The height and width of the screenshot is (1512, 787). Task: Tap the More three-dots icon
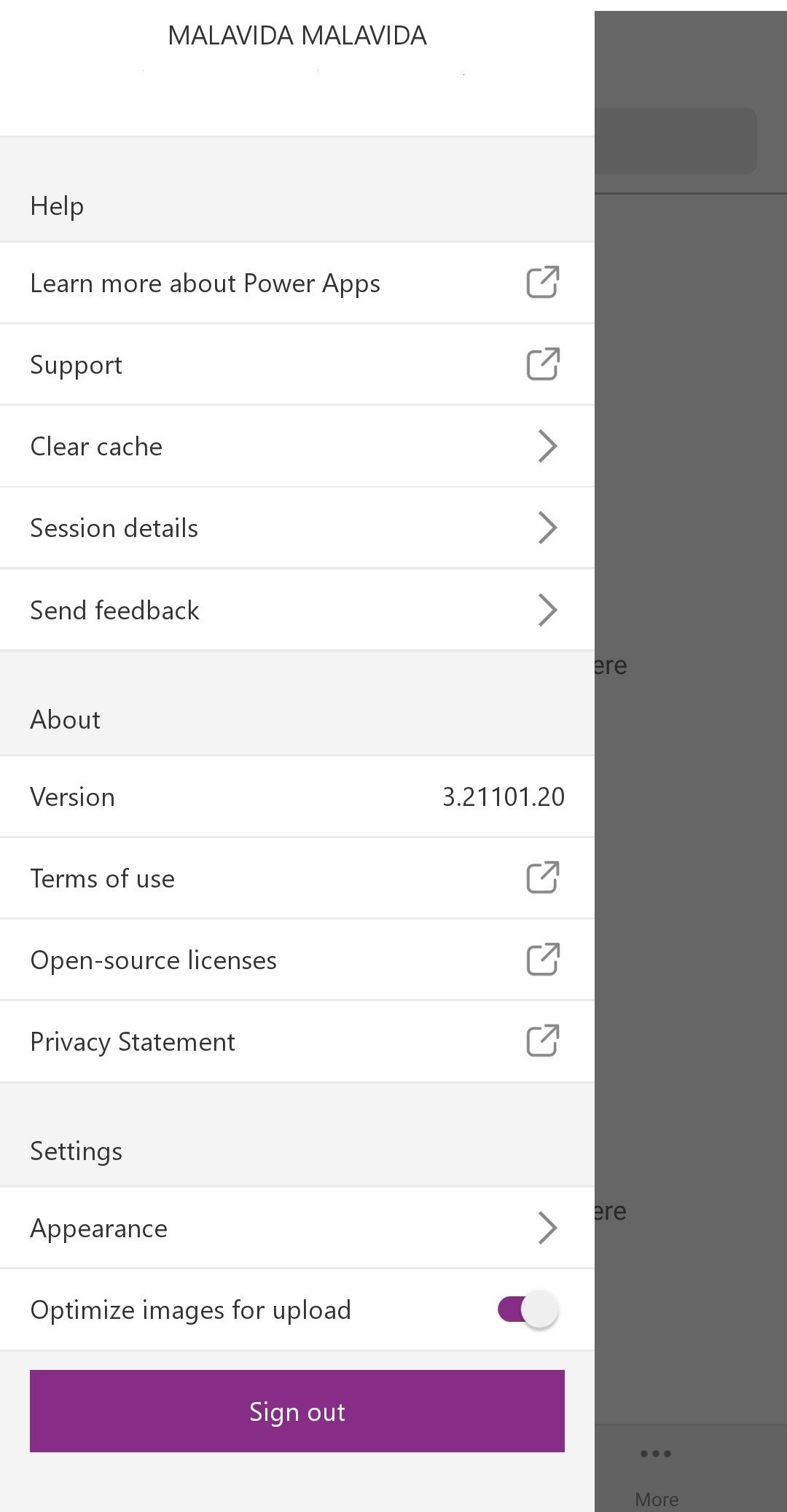(x=656, y=1454)
